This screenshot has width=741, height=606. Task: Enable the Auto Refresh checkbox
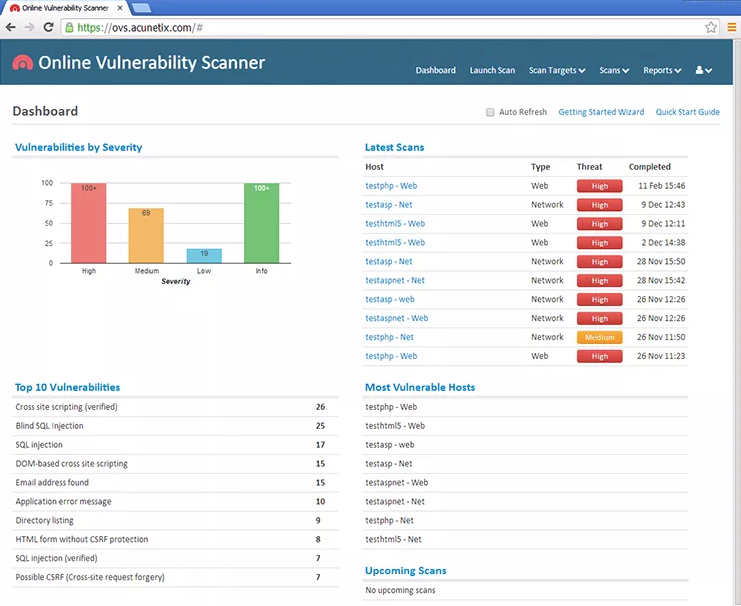(490, 112)
